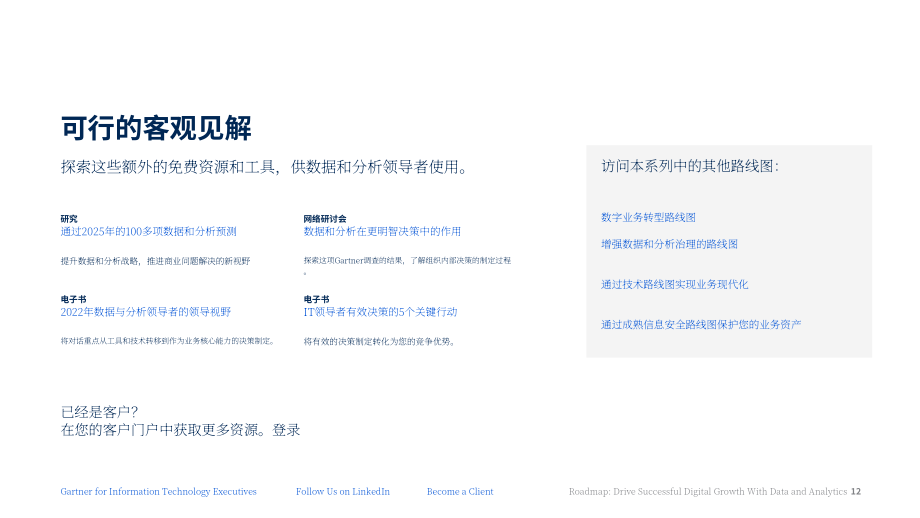Open Gartner for Information Technology Executives link
The height and width of the screenshot is (518, 920).
click(x=158, y=492)
